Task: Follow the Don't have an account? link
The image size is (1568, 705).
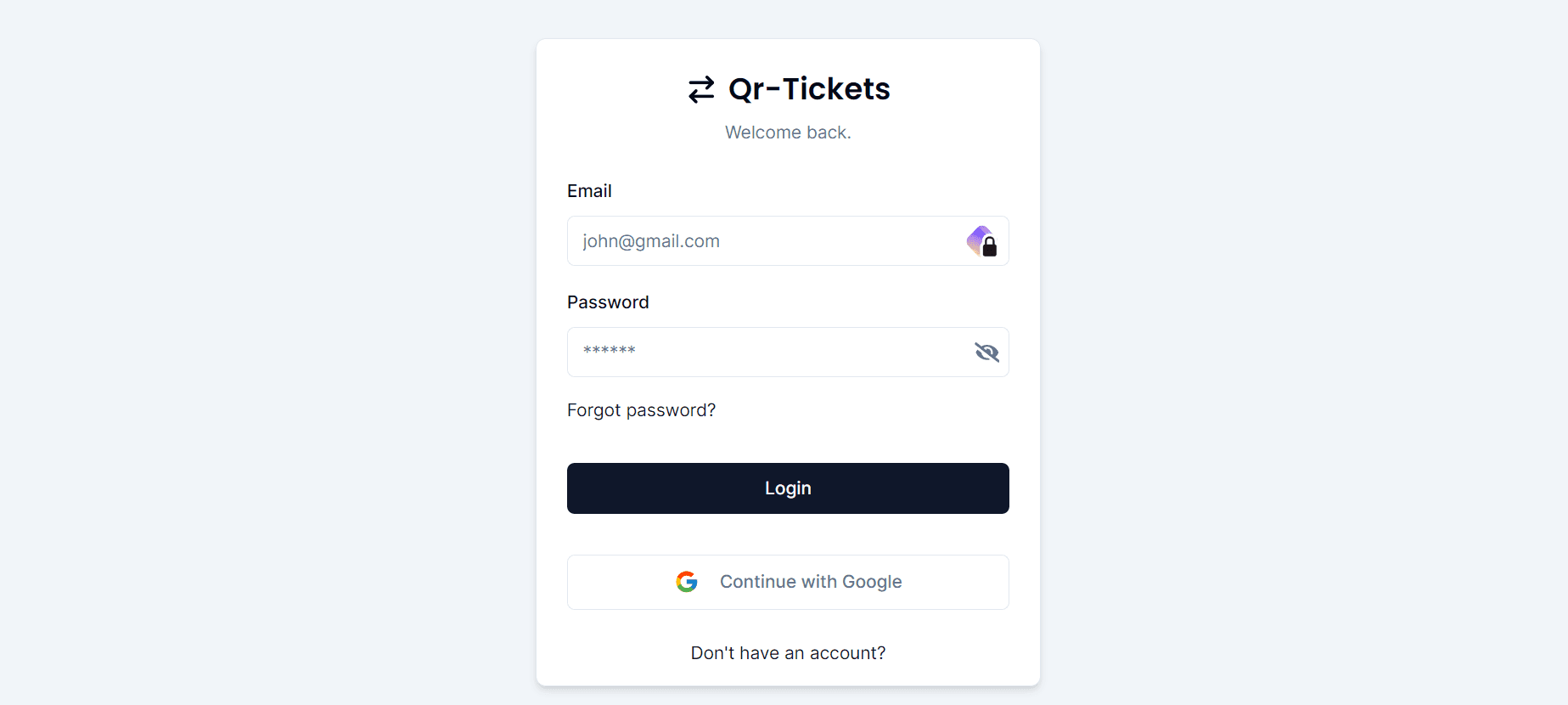Action: (x=788, y=653)
